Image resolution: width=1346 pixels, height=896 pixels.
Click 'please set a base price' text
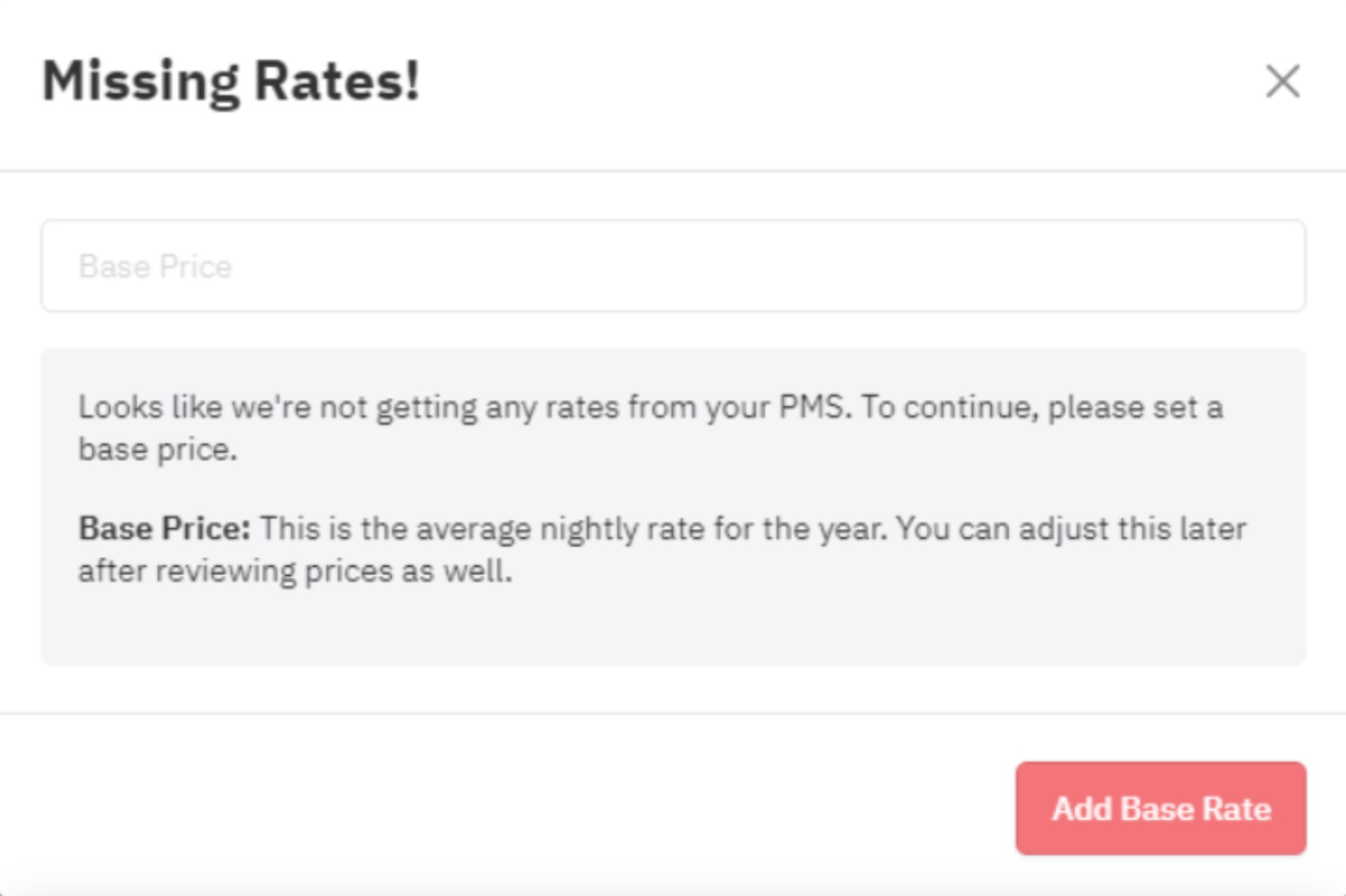pos(651,428)
